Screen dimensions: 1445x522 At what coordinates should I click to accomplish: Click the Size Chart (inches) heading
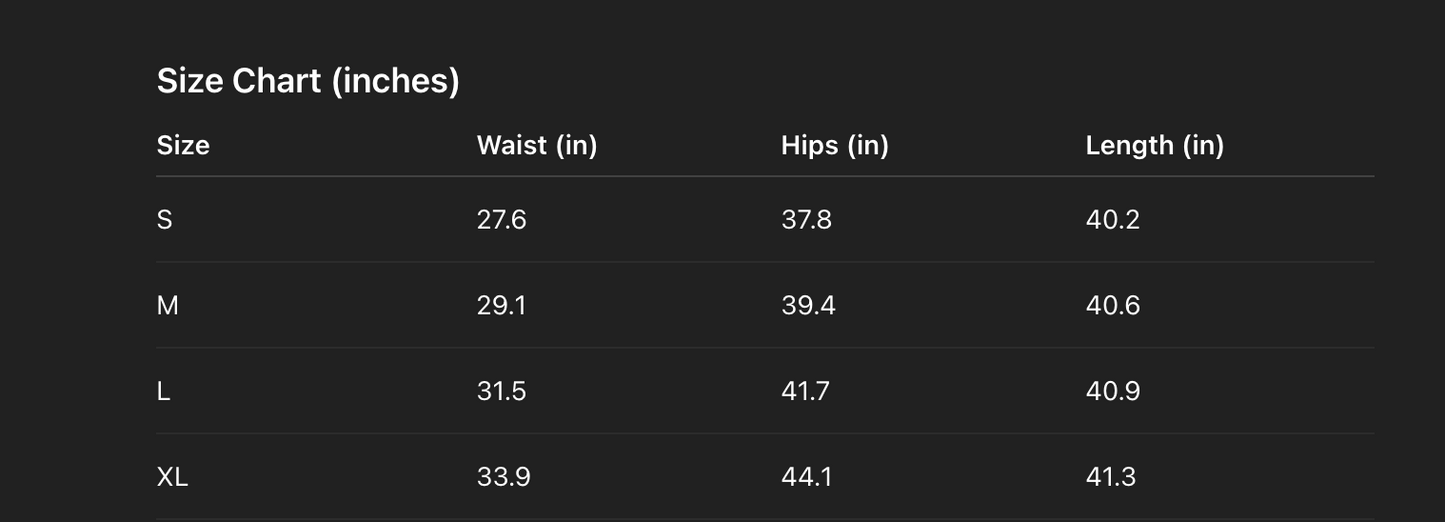308,81
